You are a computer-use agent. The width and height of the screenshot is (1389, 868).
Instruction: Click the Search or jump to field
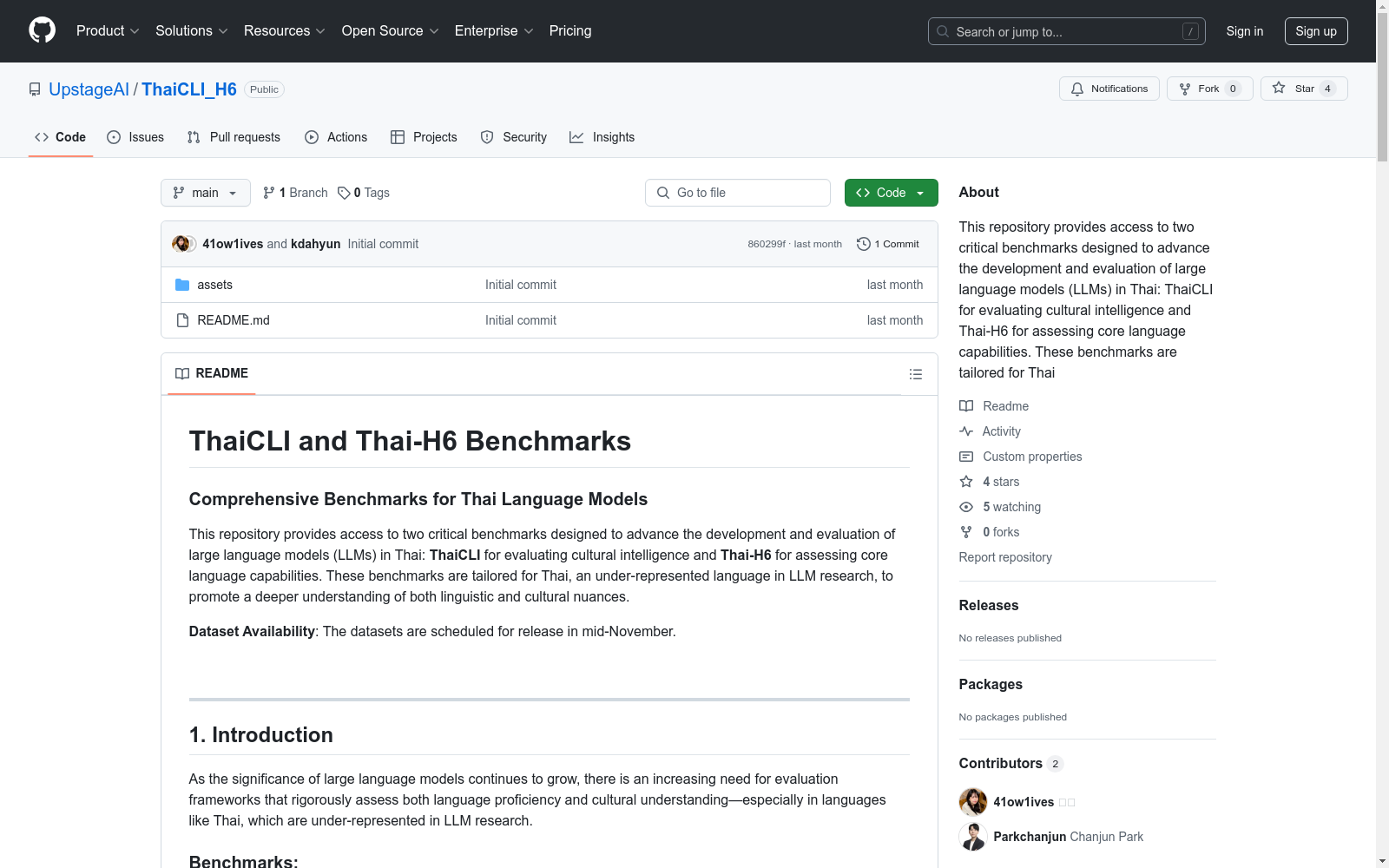(1067, 31)
